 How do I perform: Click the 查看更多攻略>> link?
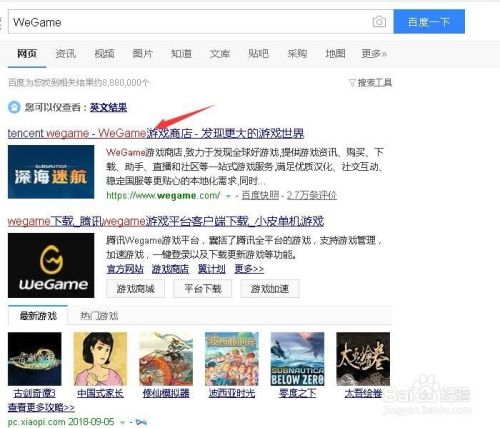pos(41,407)
